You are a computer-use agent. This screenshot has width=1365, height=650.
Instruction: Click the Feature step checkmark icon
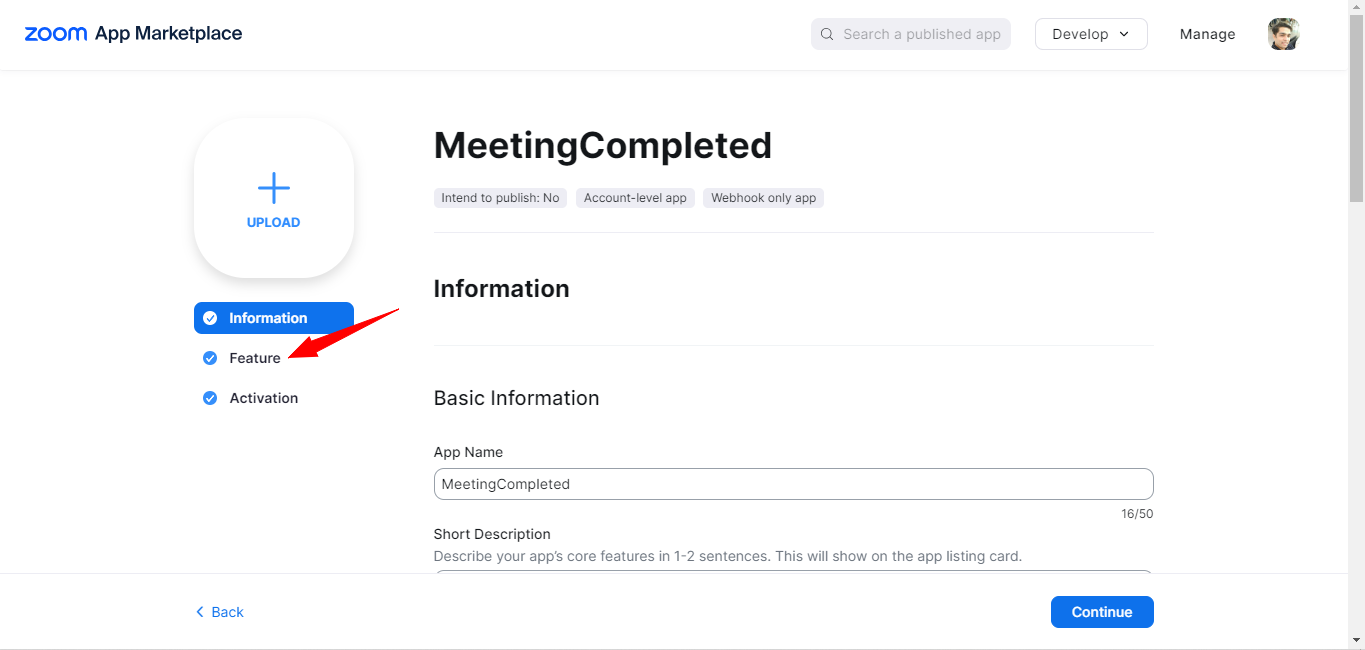tap(210, 358)
